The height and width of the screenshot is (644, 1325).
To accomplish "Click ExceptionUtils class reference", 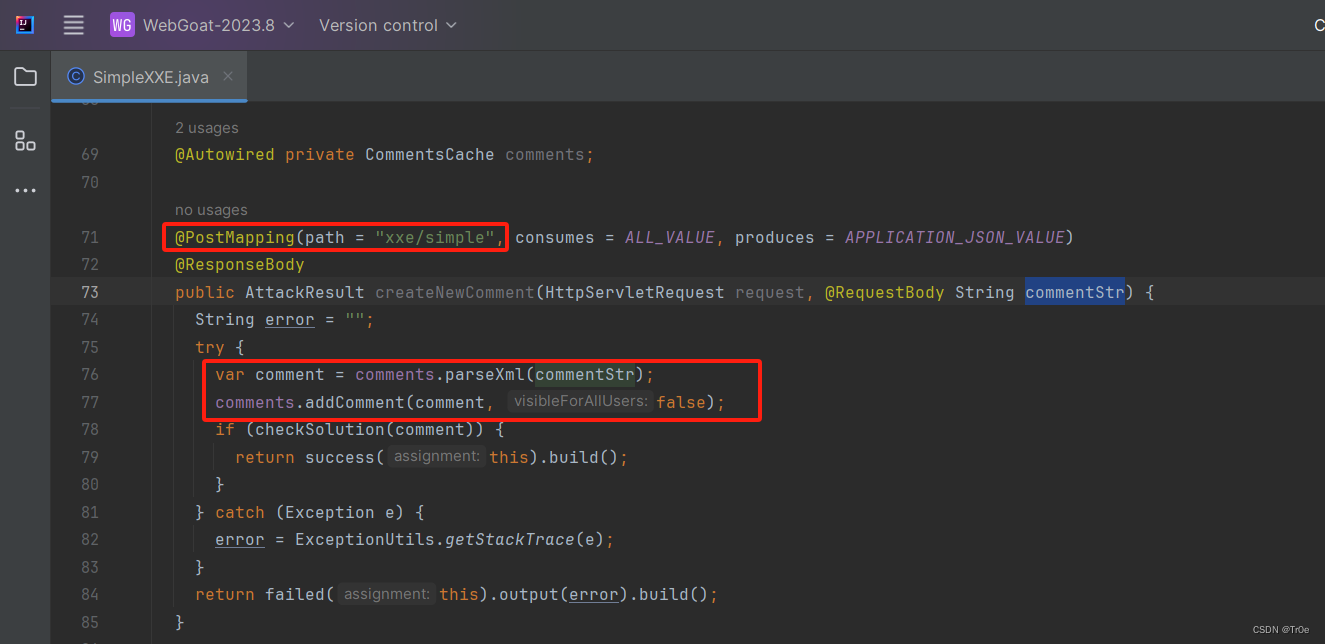I will [365, 540].
